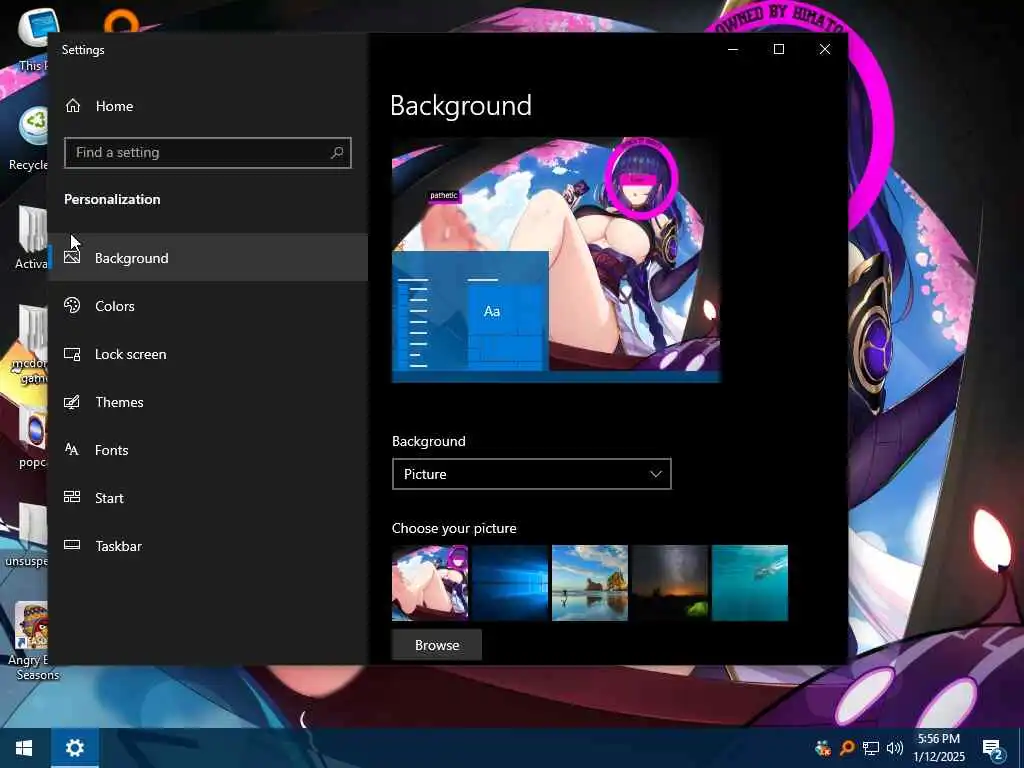Viewport: 1024px width, 768px height.
Task: Click the orange magnifier tray icon
Action: point(847,748)
